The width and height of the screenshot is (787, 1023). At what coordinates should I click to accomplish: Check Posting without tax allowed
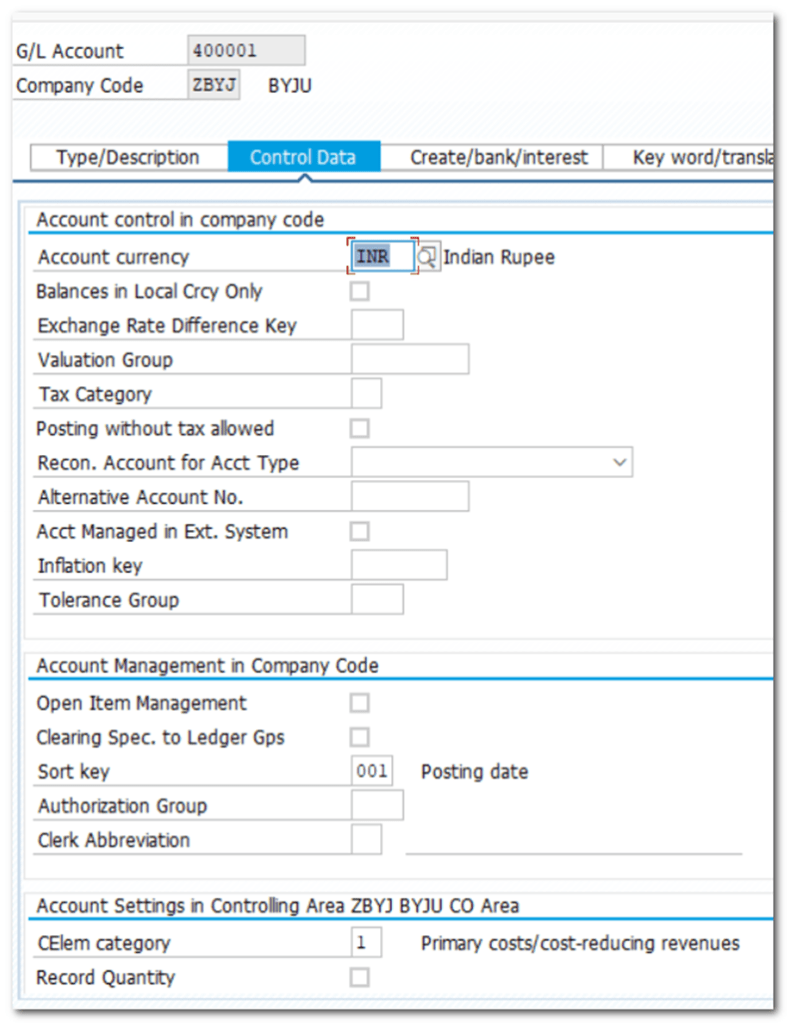pos(359,429)
